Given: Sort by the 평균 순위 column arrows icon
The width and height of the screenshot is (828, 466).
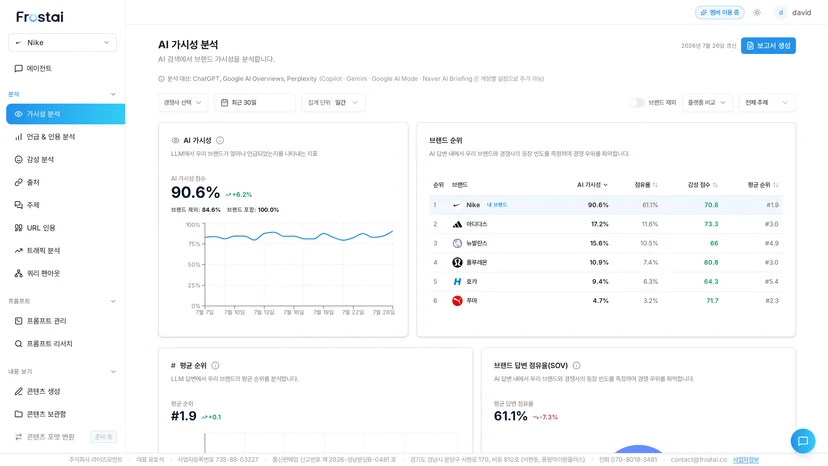Looking at the screenshot, I should point(775,185).
